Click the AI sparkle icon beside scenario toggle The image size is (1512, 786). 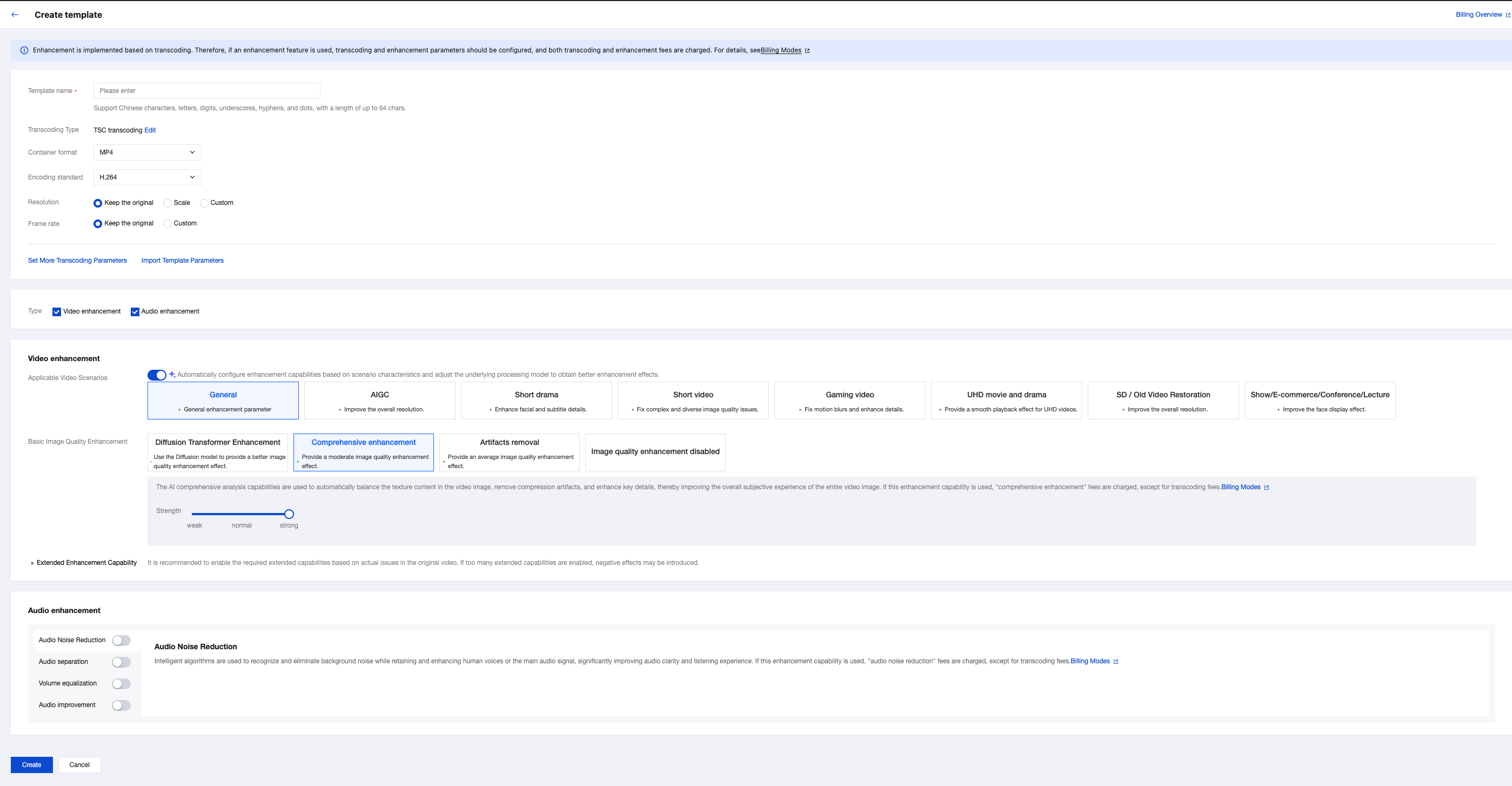tap(172, 375)
